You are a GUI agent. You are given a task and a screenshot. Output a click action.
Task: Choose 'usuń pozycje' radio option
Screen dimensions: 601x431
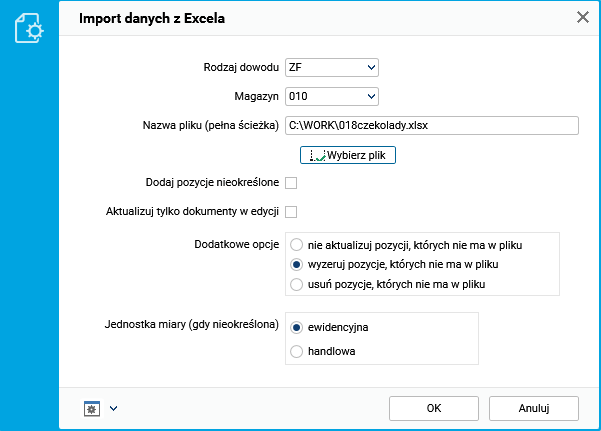point(296,285)
